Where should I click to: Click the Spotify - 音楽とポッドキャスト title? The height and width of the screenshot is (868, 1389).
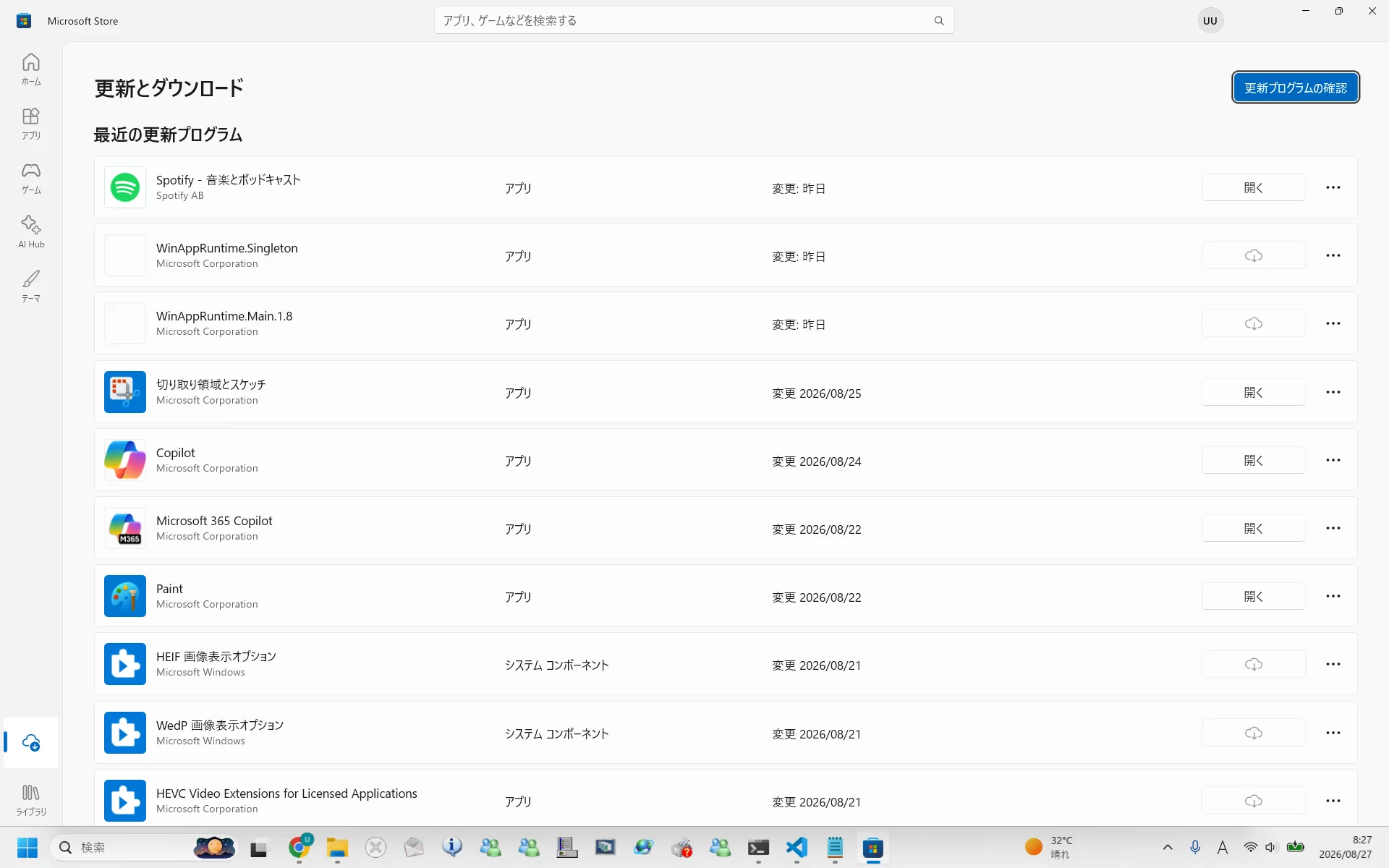coord(228,180)
